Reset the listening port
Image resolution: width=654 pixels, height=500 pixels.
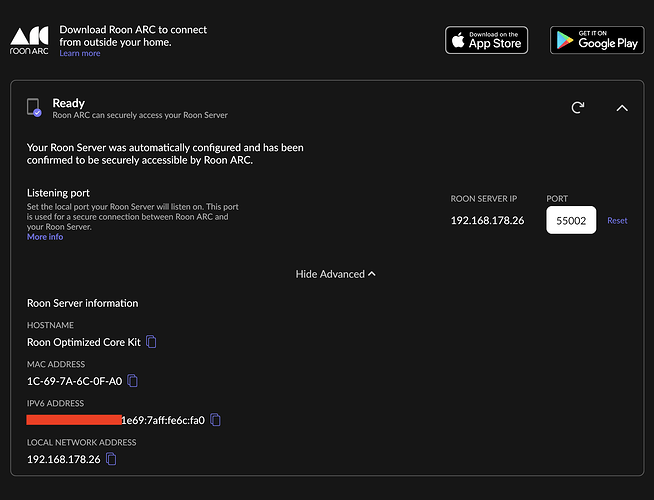point(617,220)
